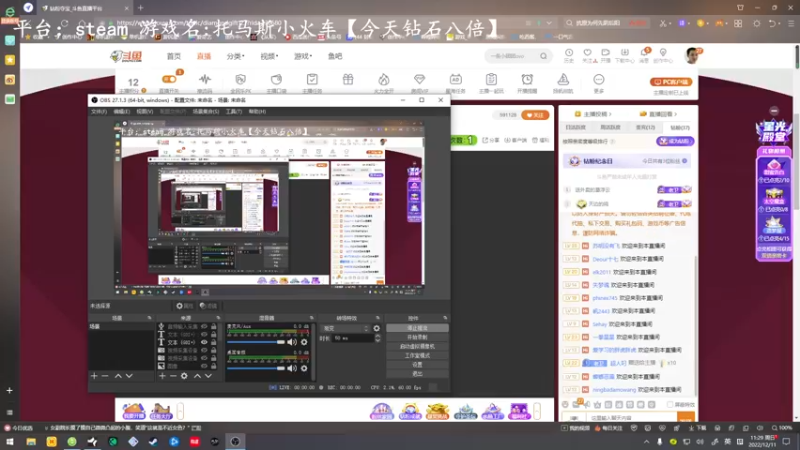Open the three-dots More icon in Douyu toolbar
This screenshot has height=450, width=800.
coord(598,80)
